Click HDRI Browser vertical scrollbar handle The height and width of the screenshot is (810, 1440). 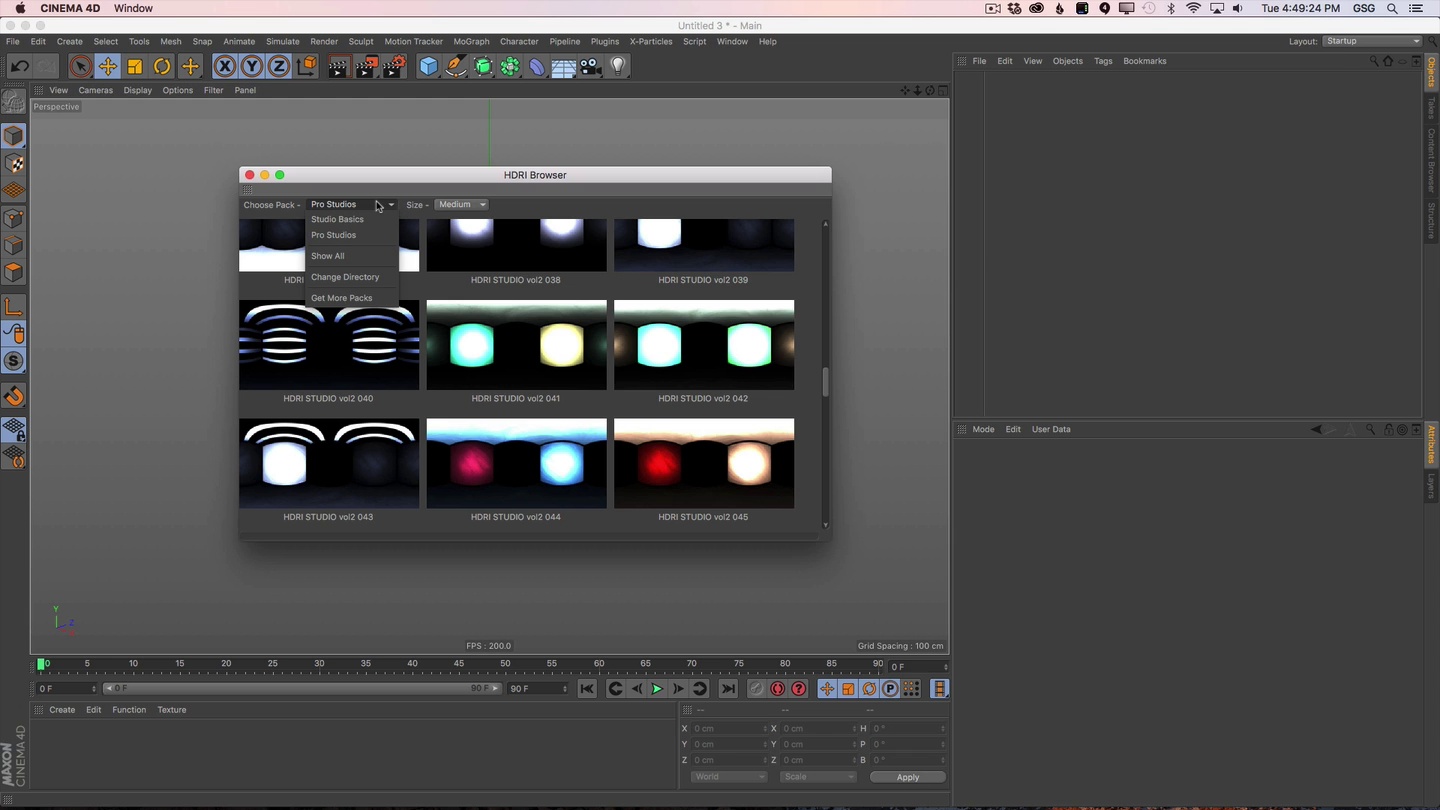(825, 382)
